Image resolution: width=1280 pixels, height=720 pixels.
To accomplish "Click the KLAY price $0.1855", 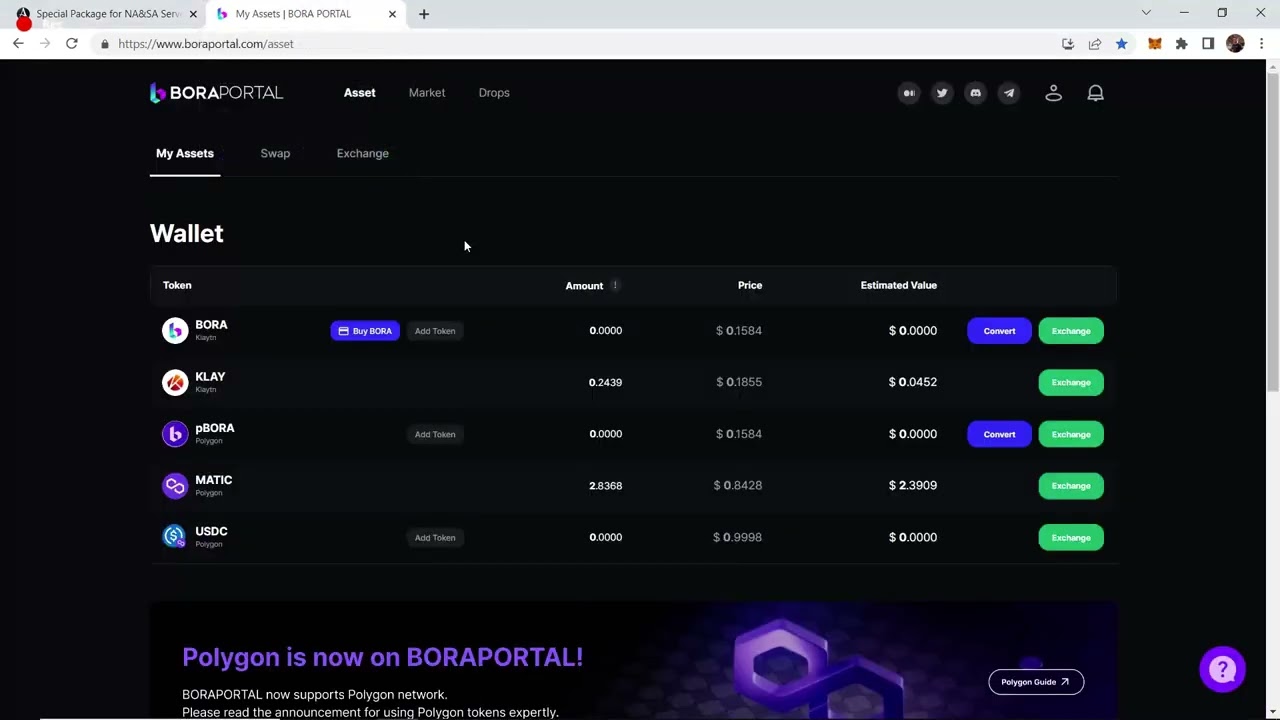I will click(739, 382).
